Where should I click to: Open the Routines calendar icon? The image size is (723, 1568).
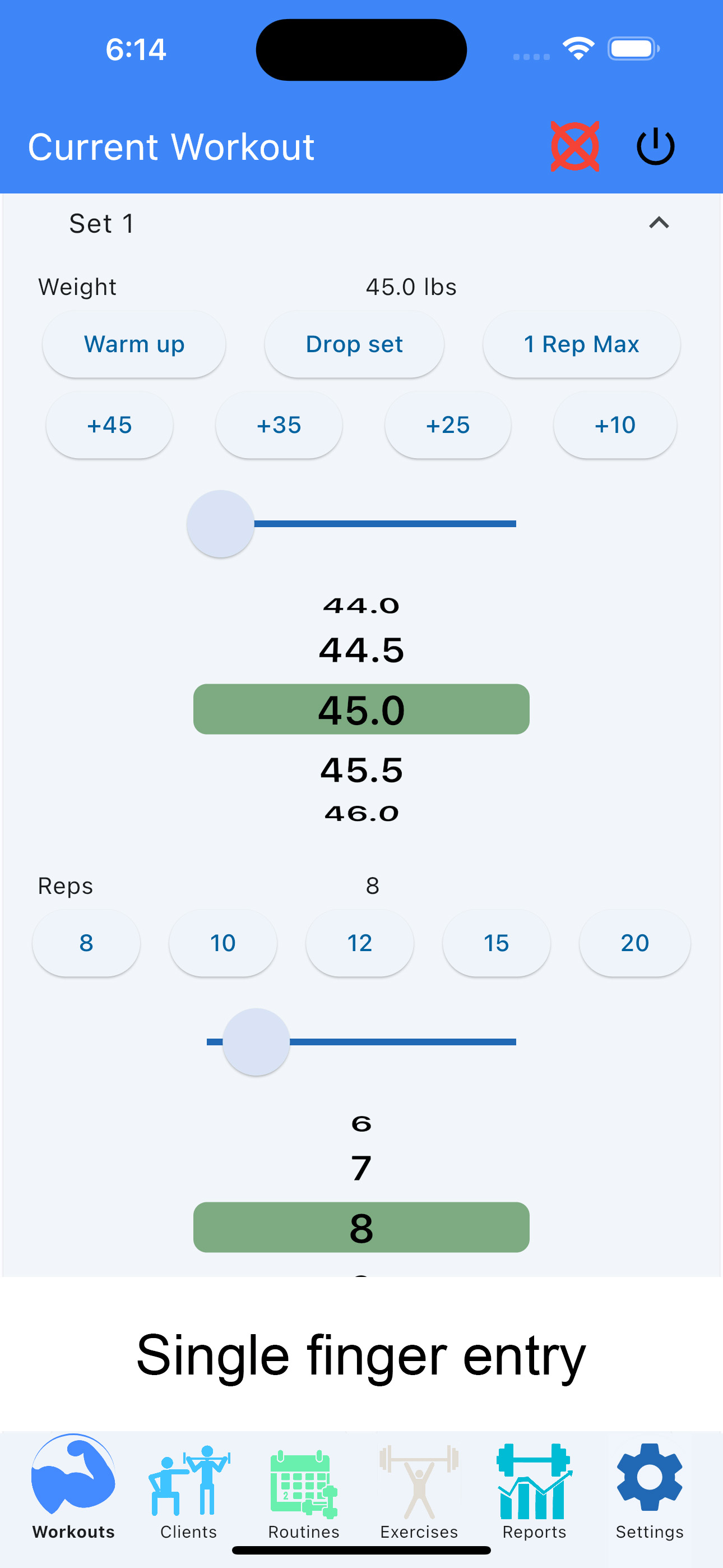pyautogui.click(x=304, y=1483)
